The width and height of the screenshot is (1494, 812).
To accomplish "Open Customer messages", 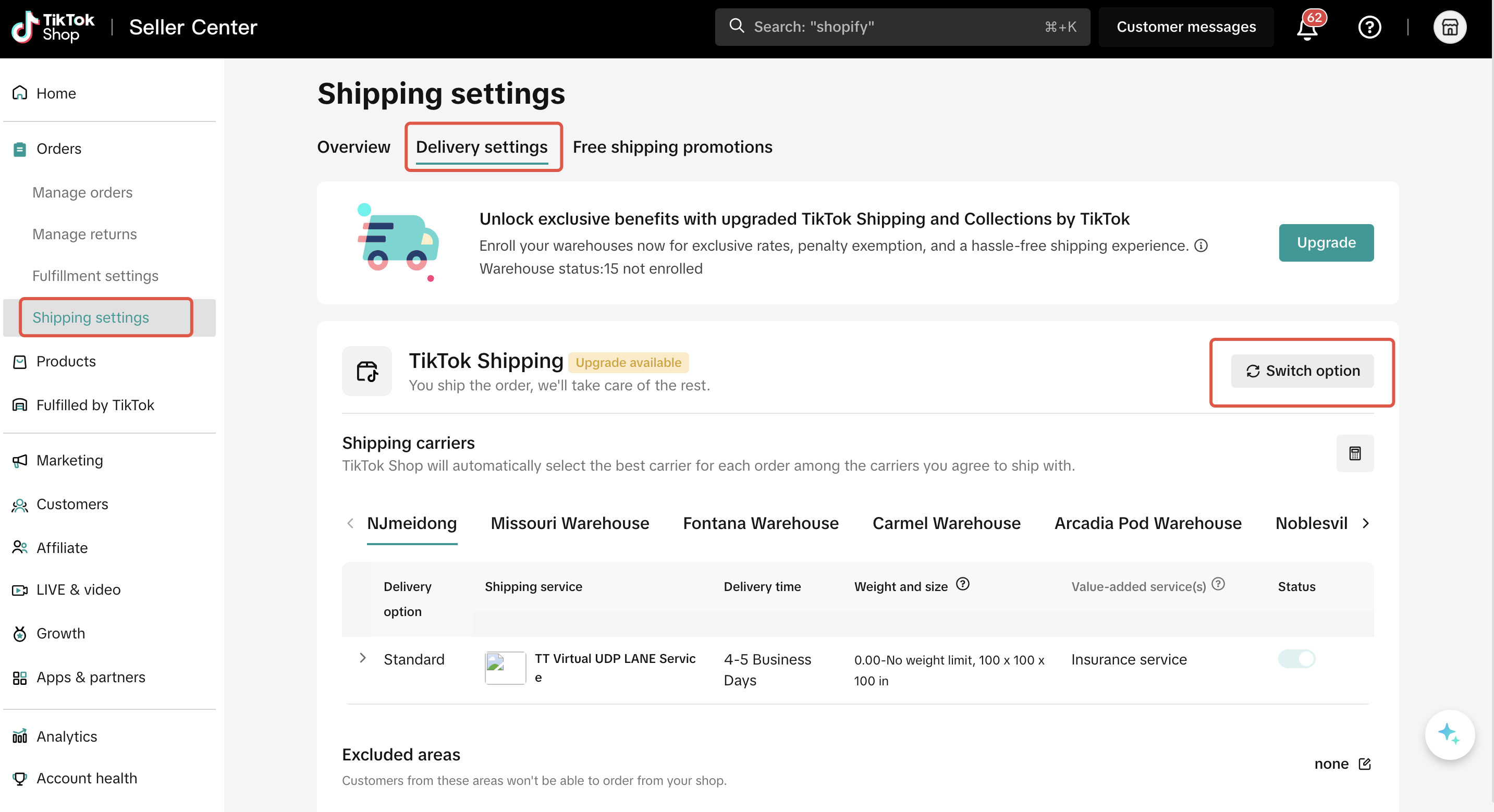I will click(x=1186, y=27).
